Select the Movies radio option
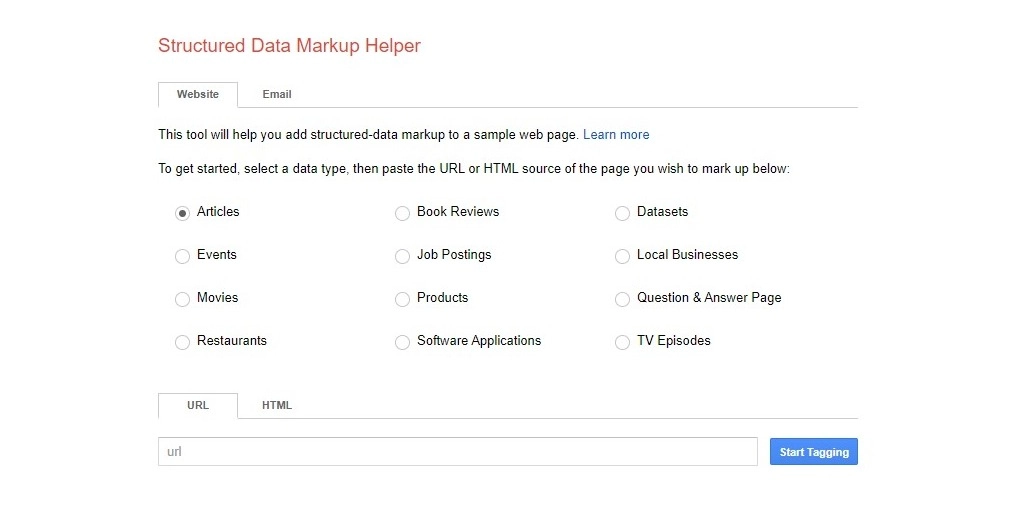The height and width of the screenshot is (516, 1019). pyautogui.click(x=182, y=299)
